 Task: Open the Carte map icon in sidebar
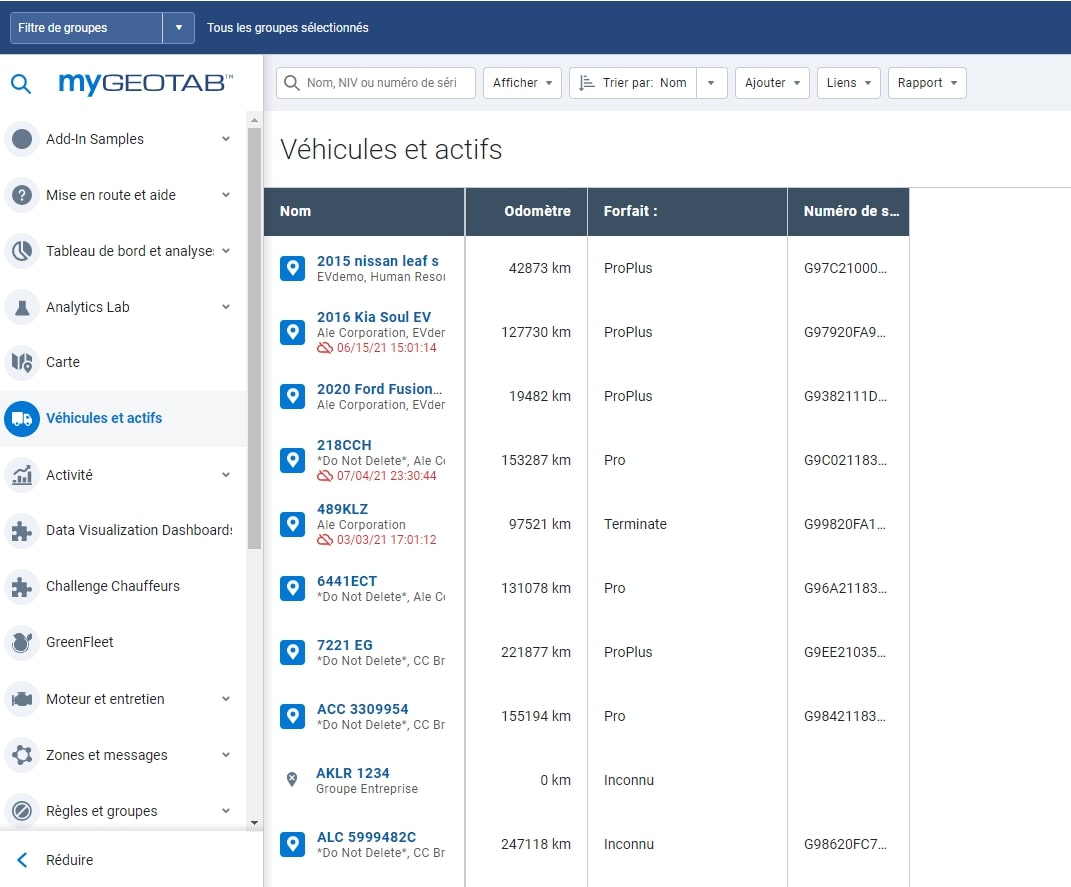[22, 362]
